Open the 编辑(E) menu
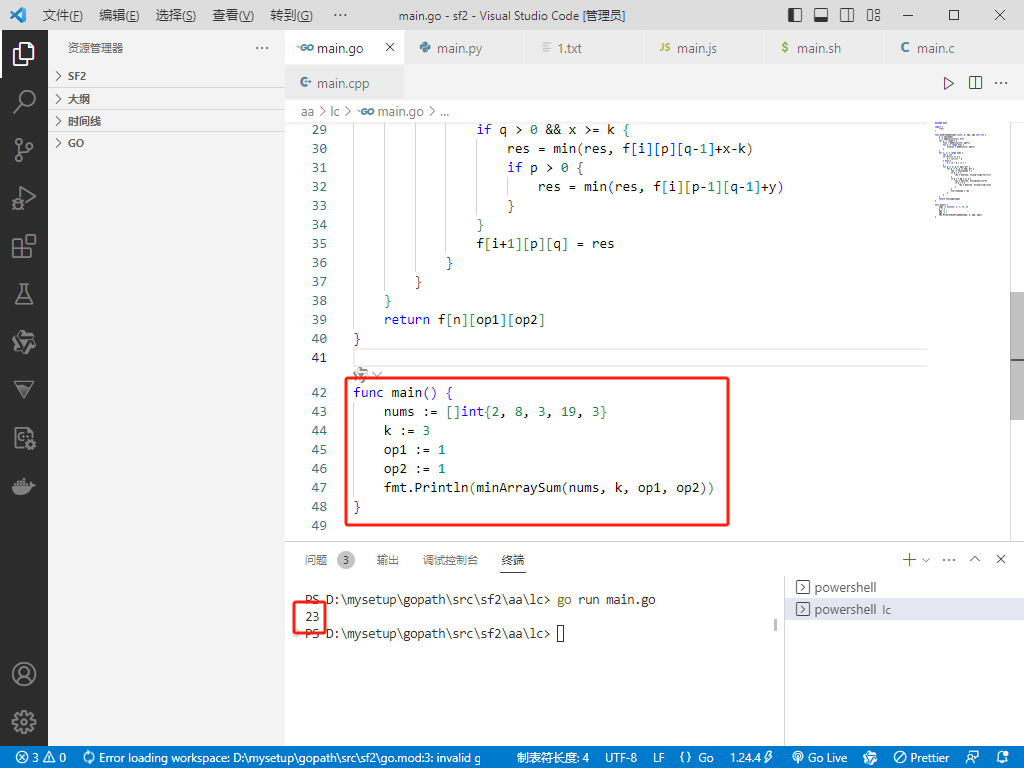The width and height of the screenshot is (1024, 768). pyautogui.click(x=119, y=15)
